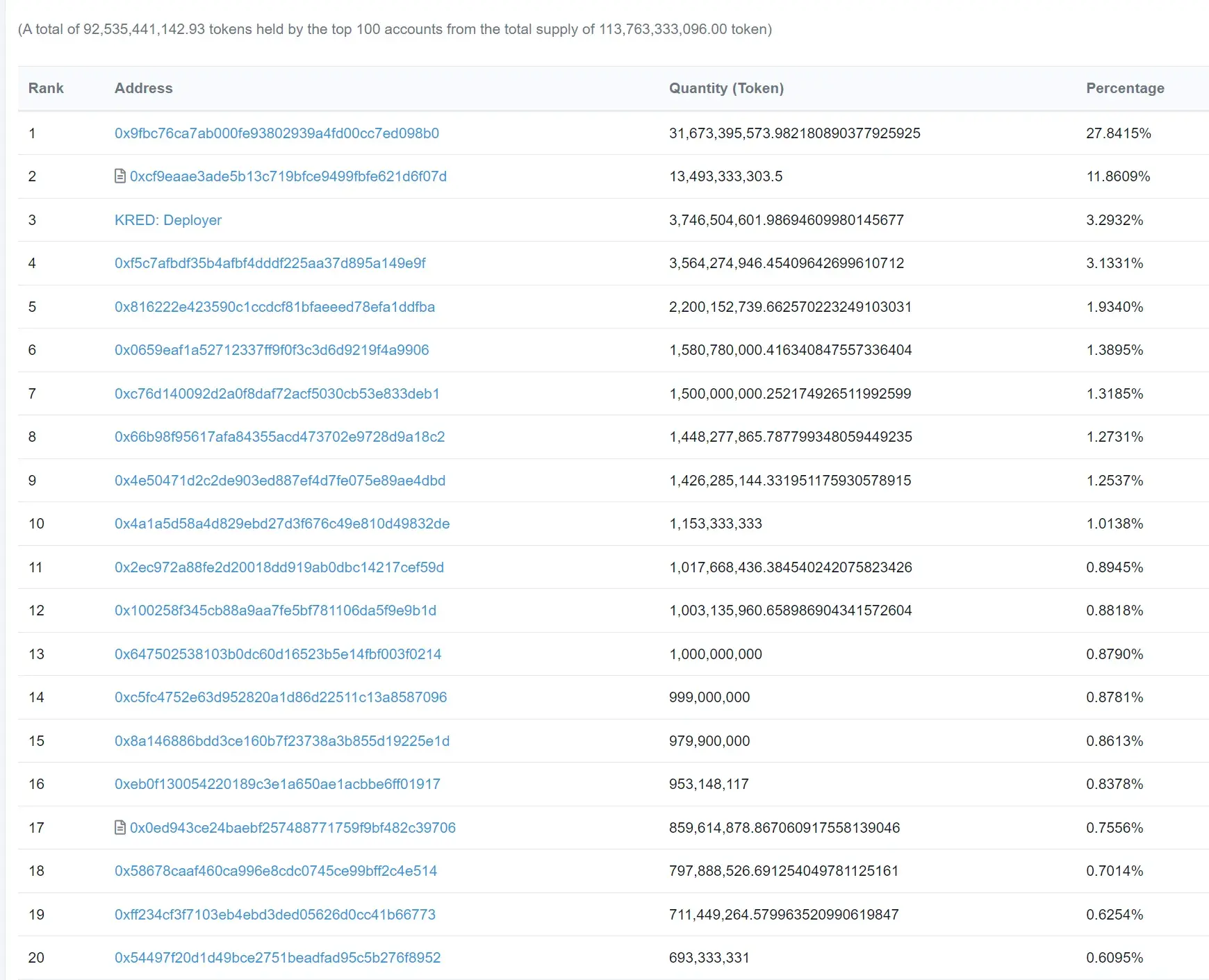The width and height of the screenshot is (1209, 980).
Task: Click the top 100 accounts summary text
Action: point(395,29)
